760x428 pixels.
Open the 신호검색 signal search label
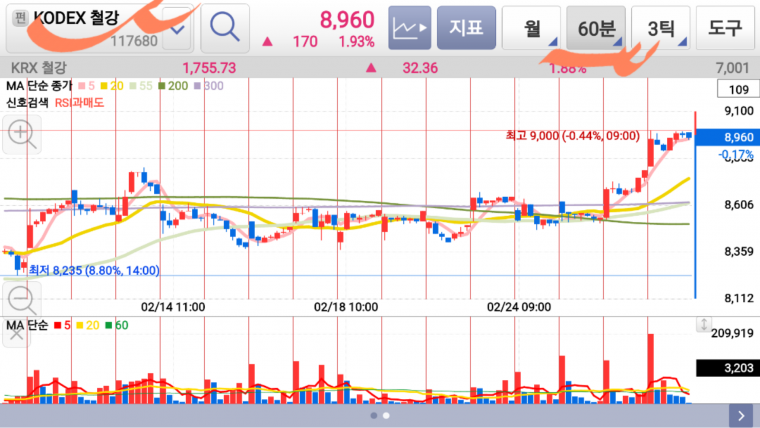pos(27,102)
